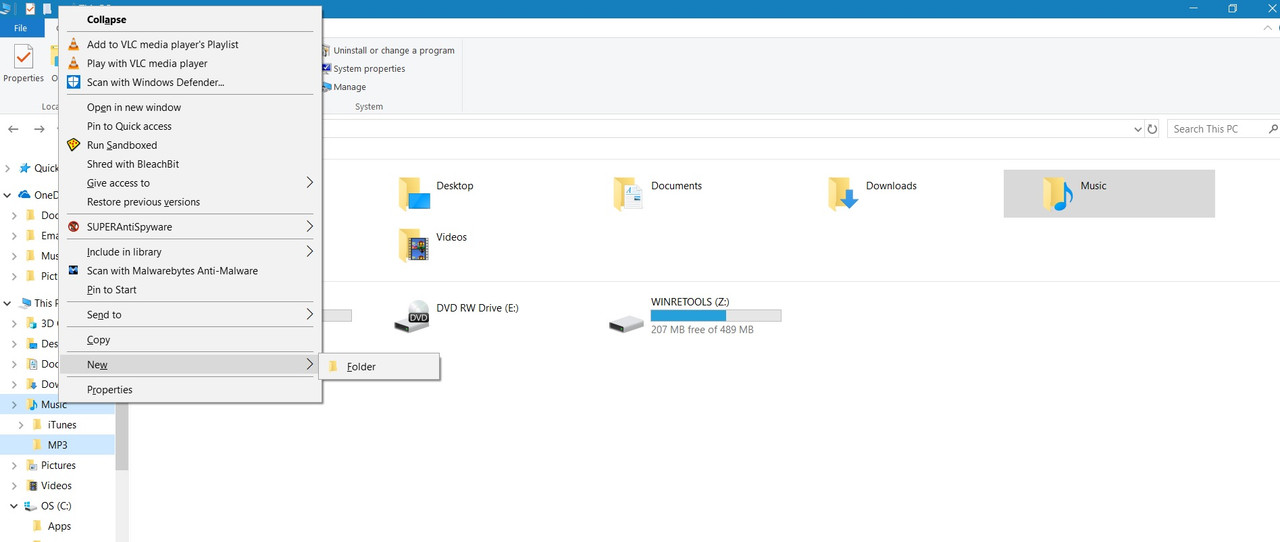Screen dimensions: 1280x542
Task: Click the VLC cone beside Play with VLC
Action: click(73, 63)
